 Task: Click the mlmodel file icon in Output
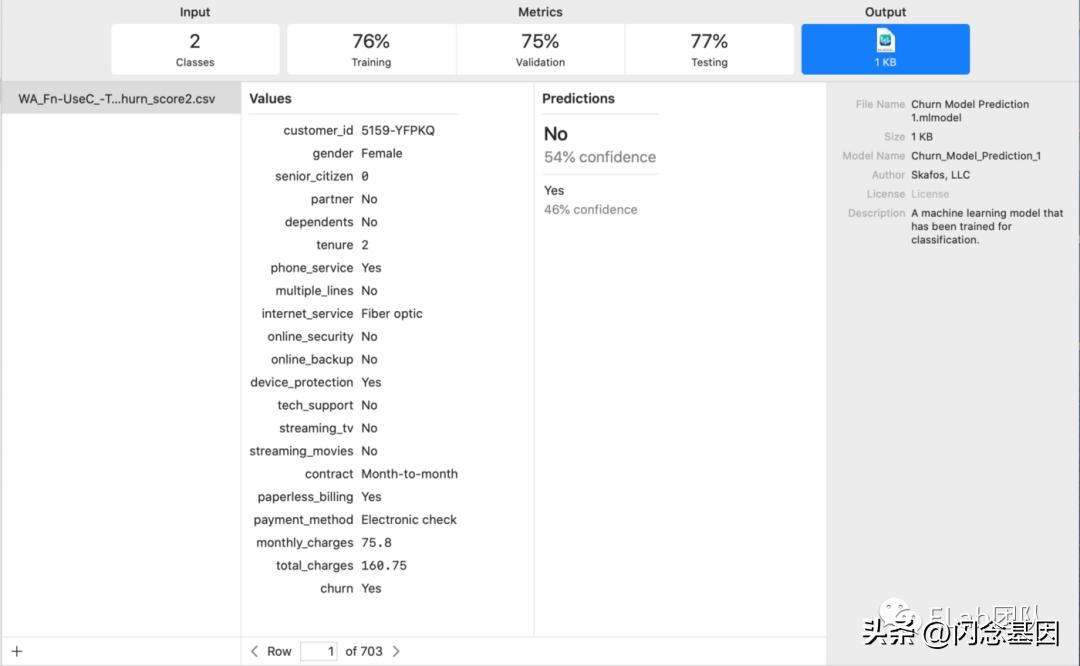[x=885, y=41]
